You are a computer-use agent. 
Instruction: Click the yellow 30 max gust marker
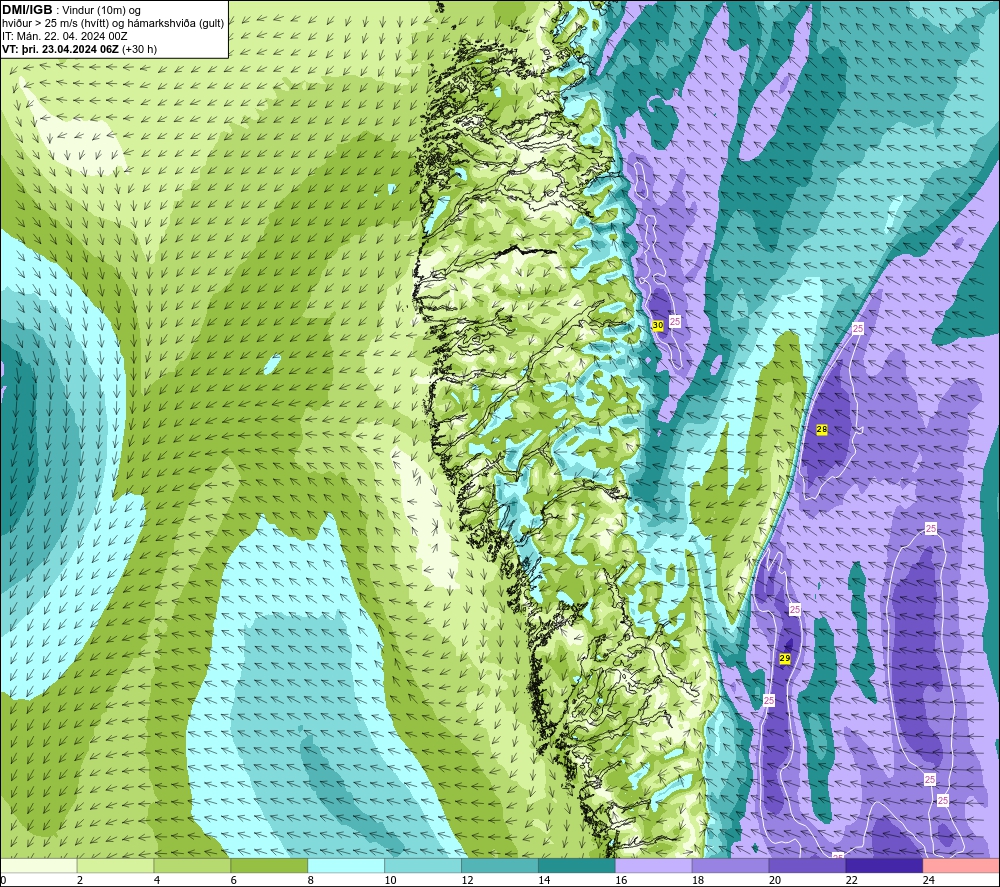coord(658,325)
